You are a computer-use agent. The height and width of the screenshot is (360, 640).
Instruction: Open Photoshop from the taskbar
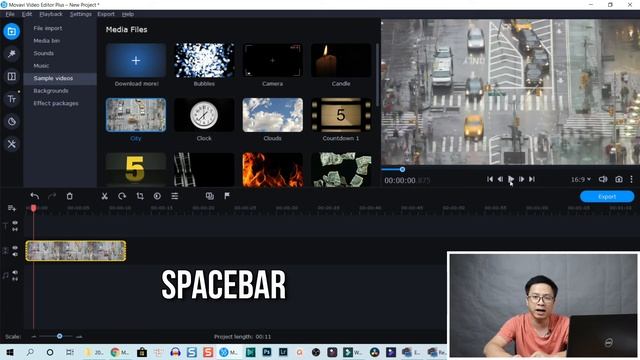coord(267,352)
